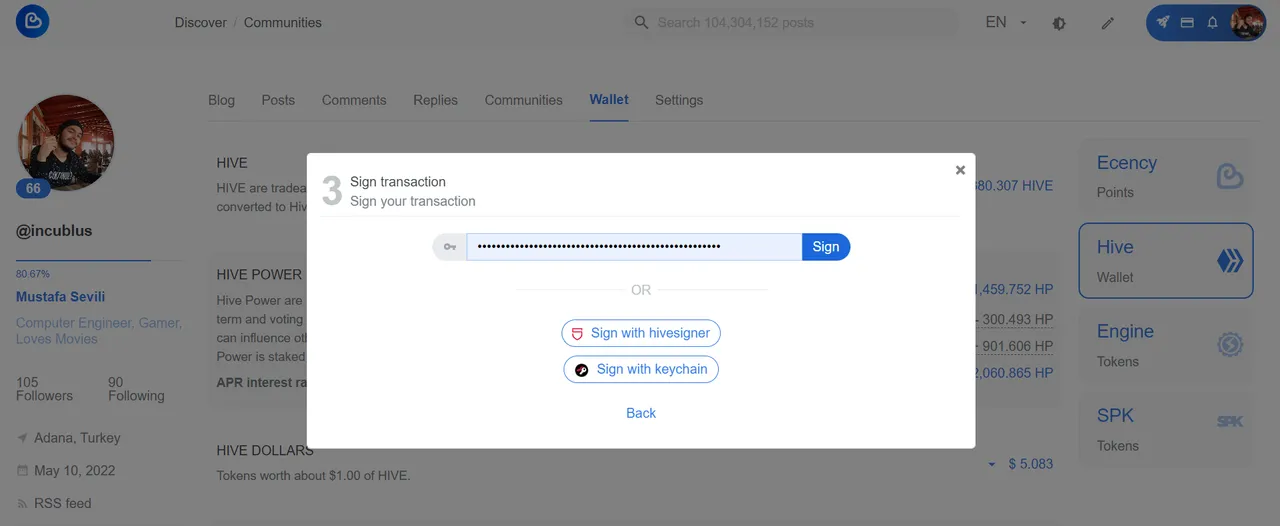Focus the private key password field

point(634,247)
